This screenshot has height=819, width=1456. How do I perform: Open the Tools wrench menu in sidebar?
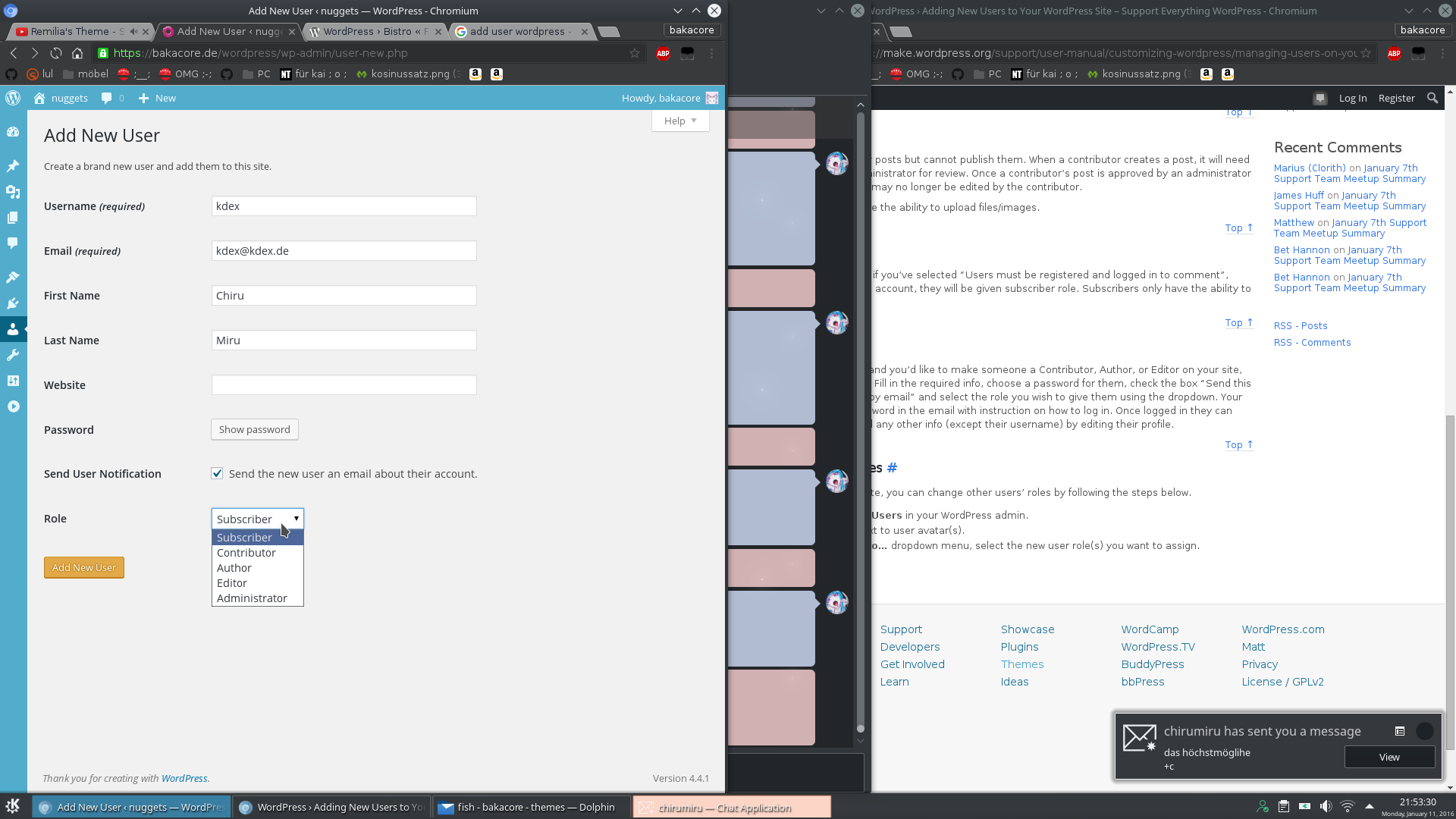pos(13,355)
